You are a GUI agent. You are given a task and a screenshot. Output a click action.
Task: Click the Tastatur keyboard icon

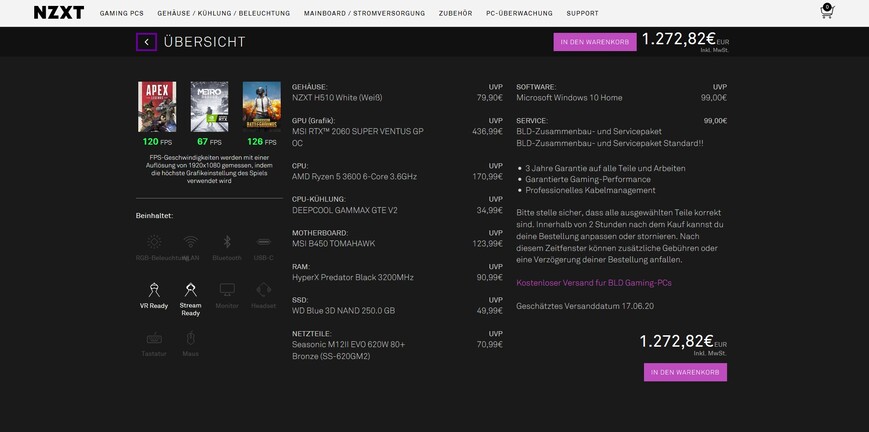tap(154, 338)
